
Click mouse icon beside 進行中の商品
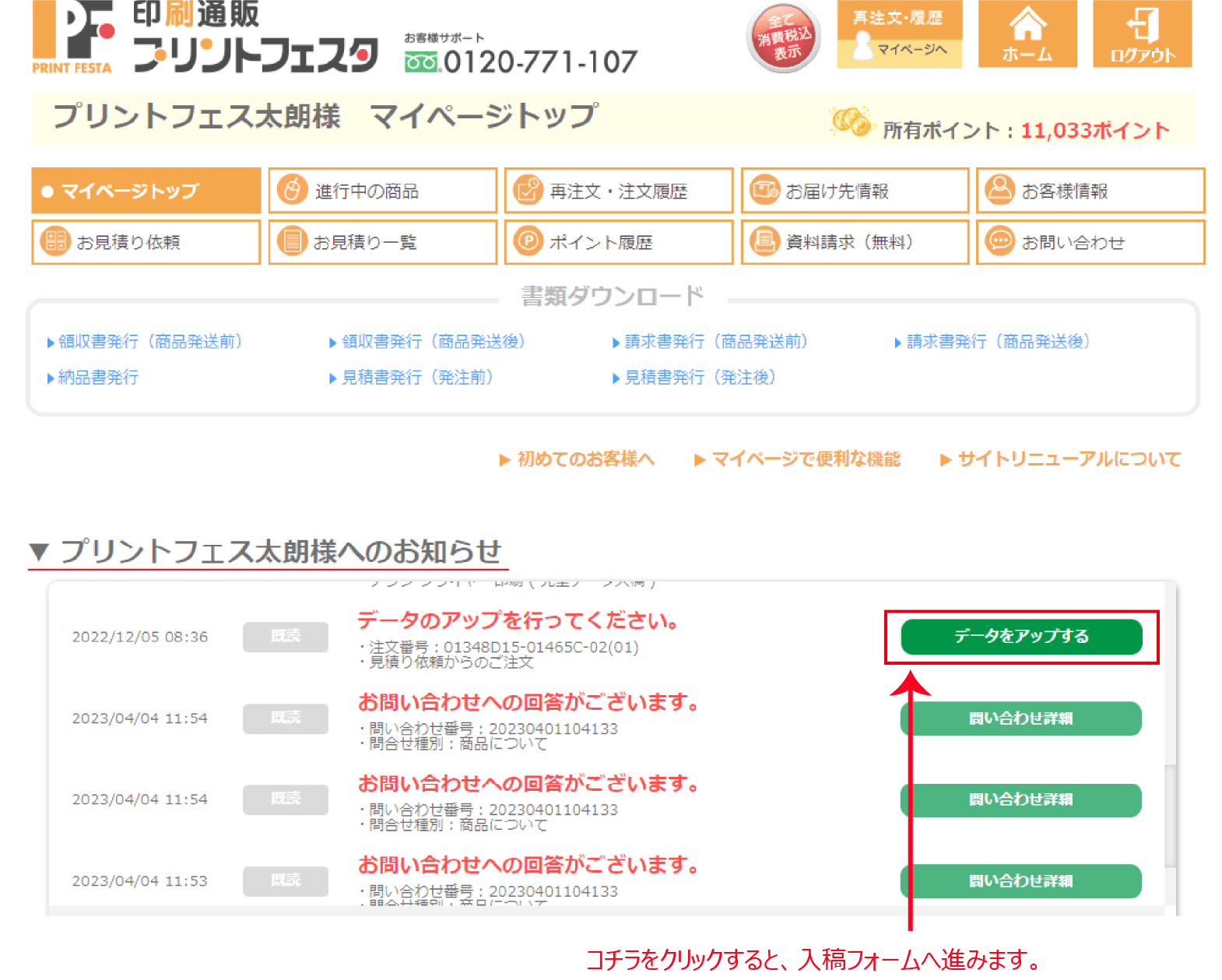coord(293,190)
